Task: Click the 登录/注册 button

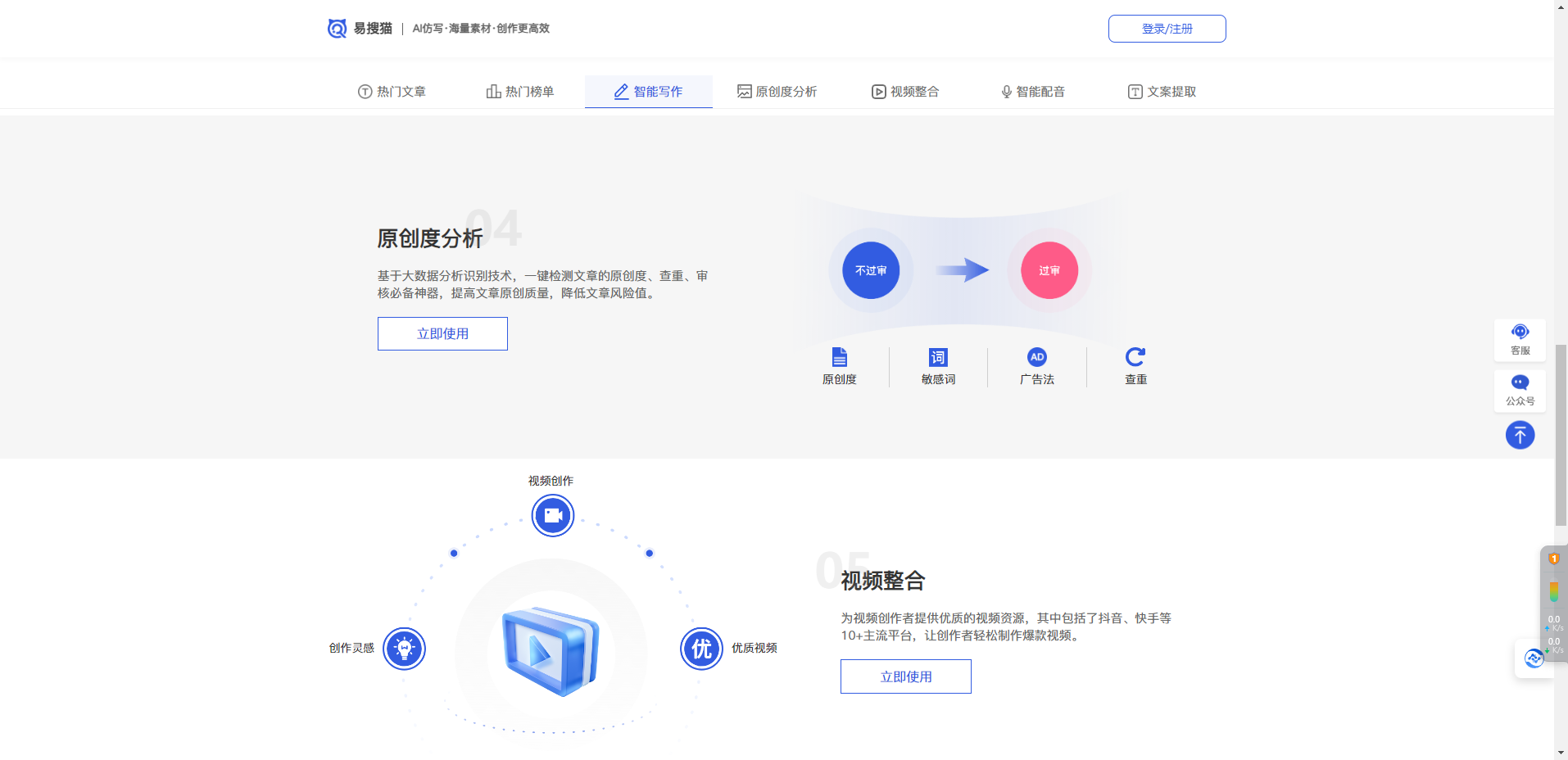Action: pos(1167,28)
